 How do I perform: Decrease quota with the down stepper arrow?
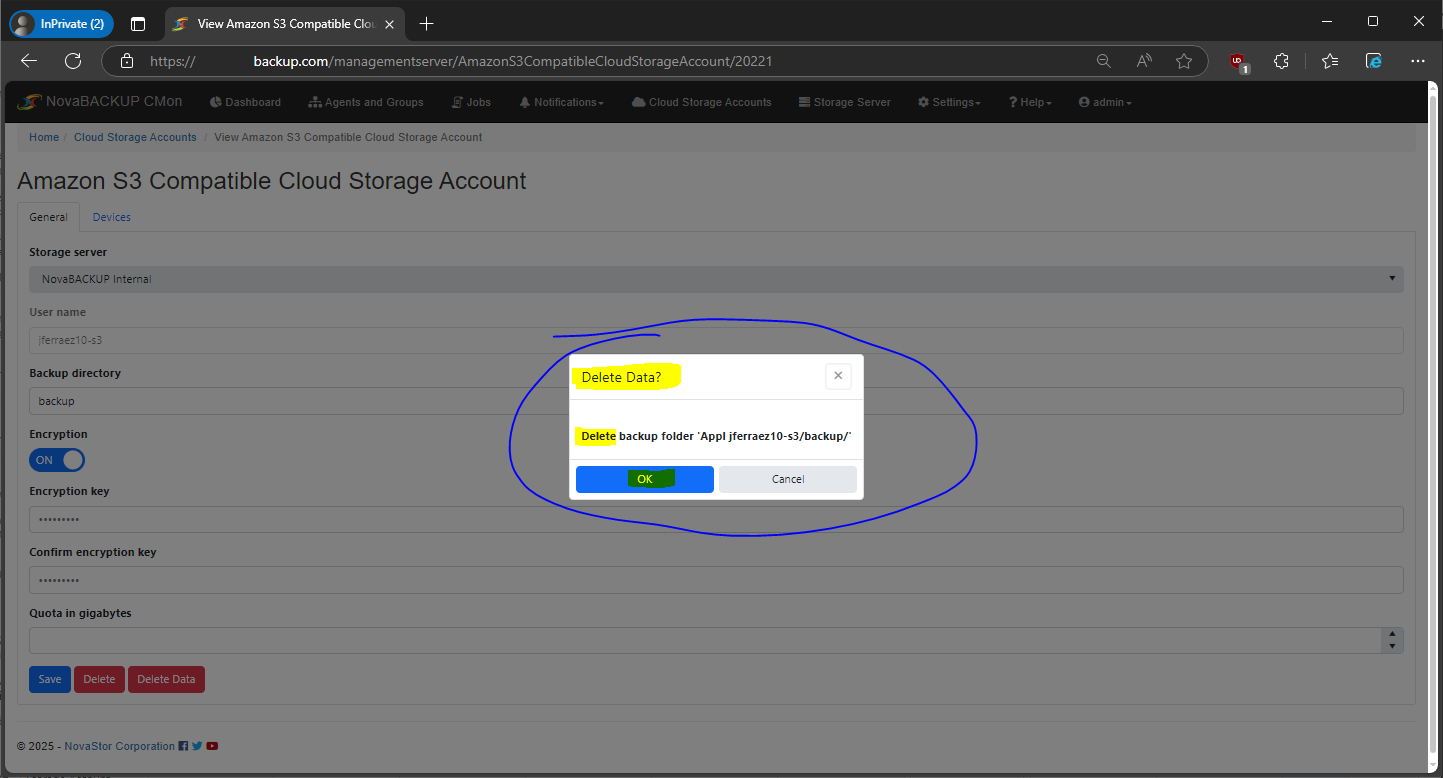click(1393, 647)
